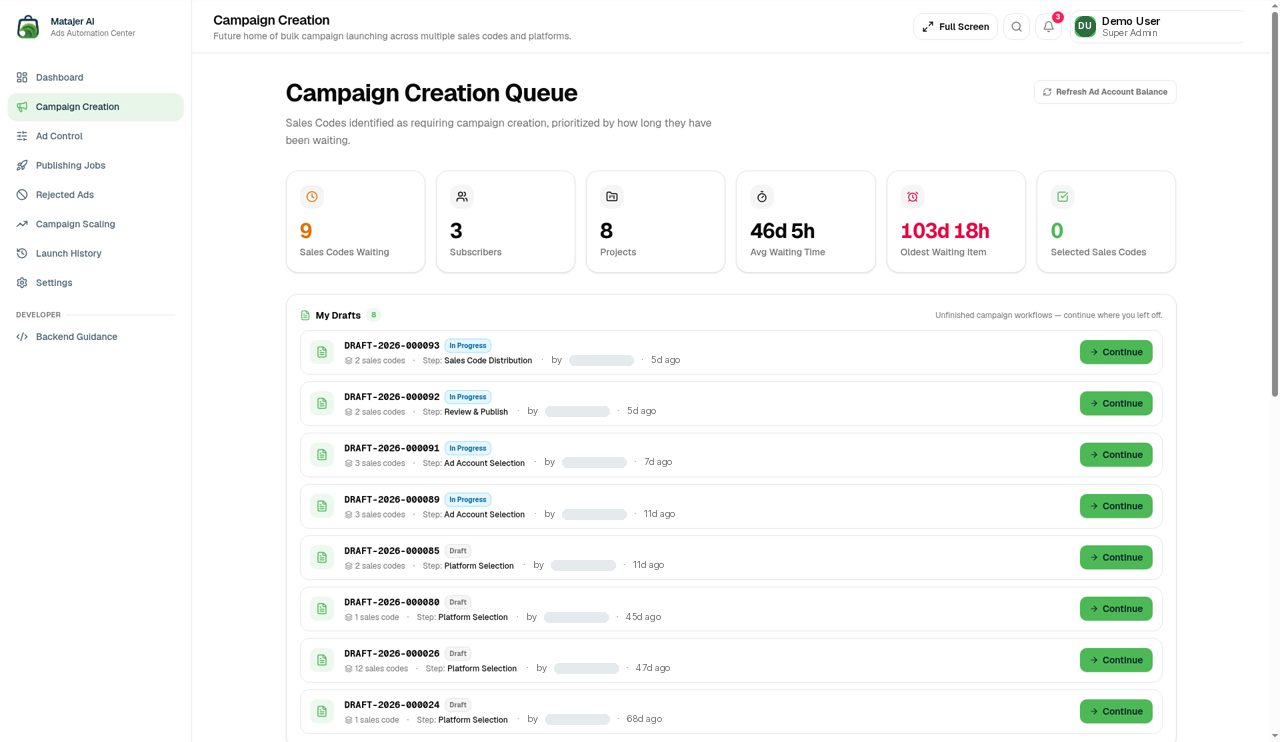This screenshot has width=1280, height=742.
Task: Open Dashboard in the sidebar
Action: point(95,77)
